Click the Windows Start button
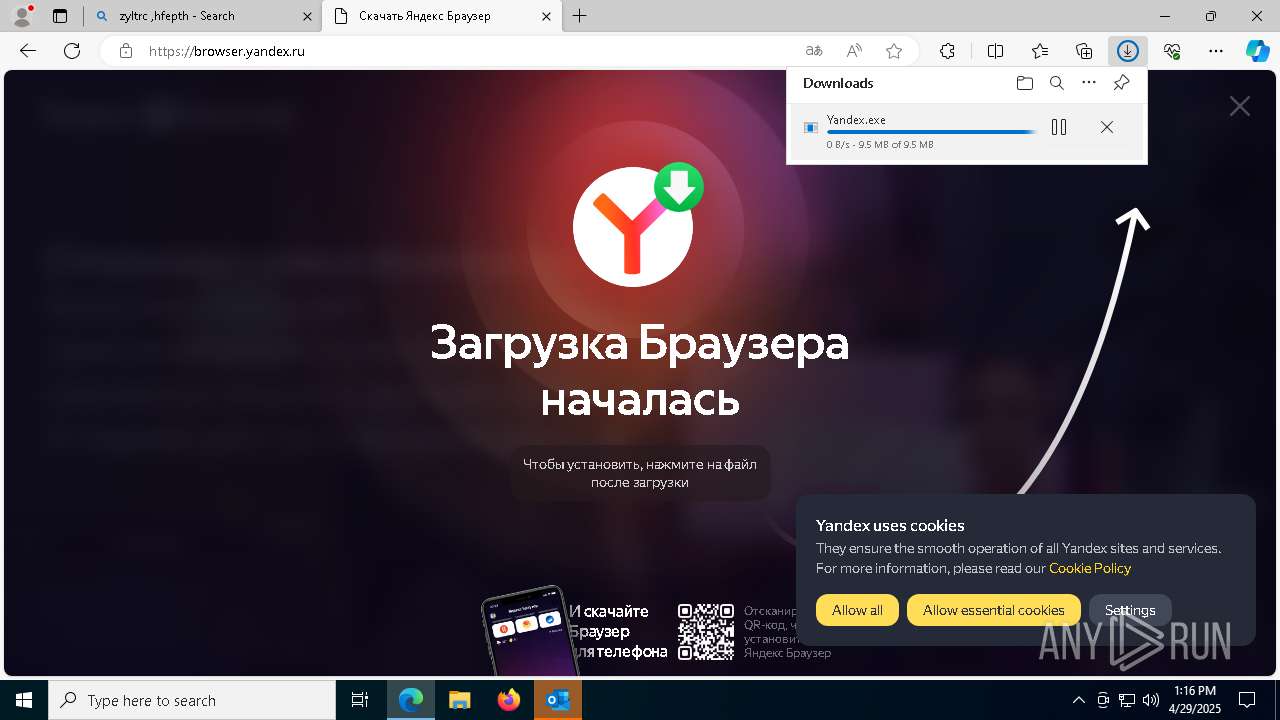The height and width of the screenshot is (720, 1280). point(24,700)
